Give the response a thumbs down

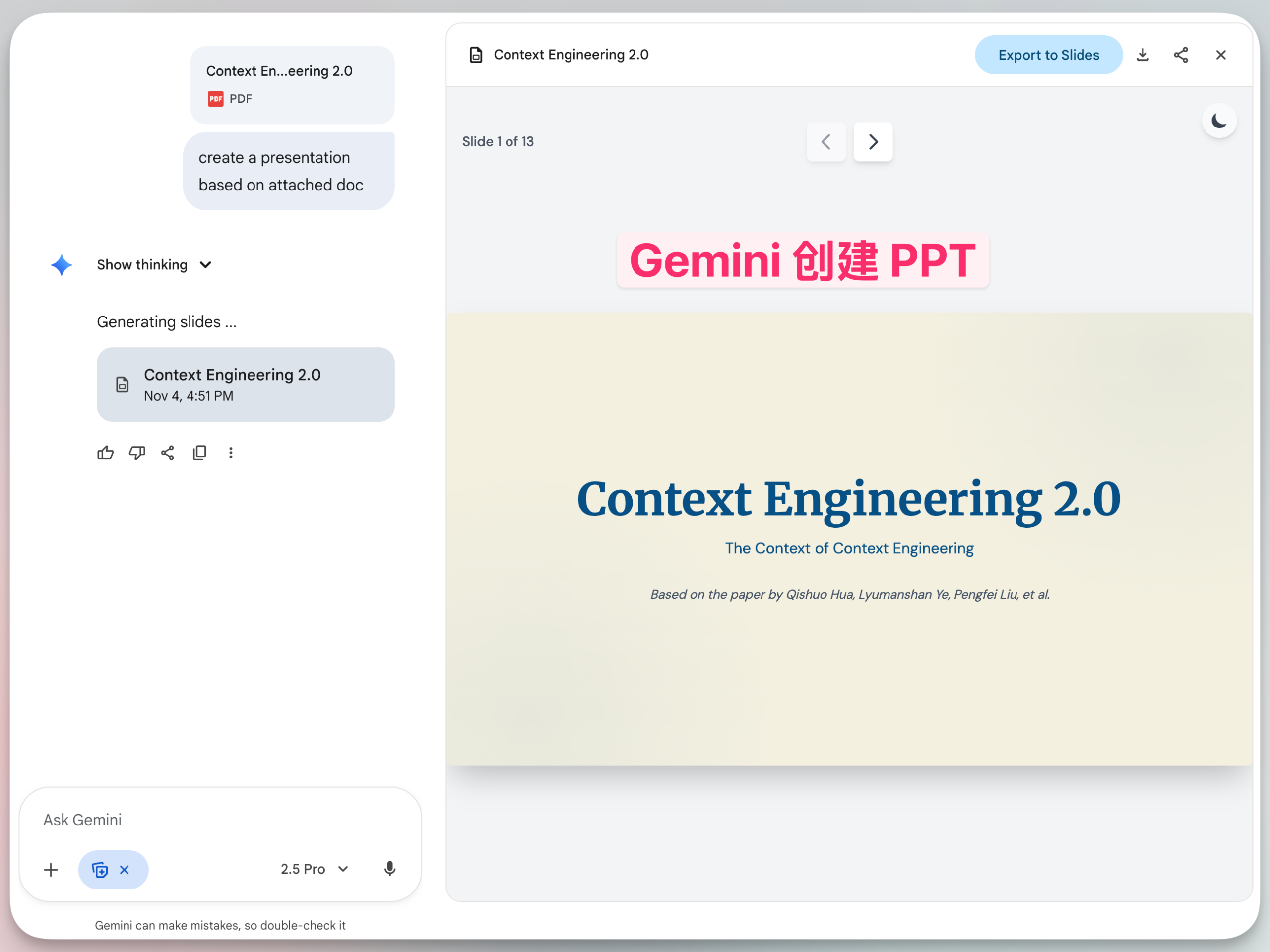137,453
